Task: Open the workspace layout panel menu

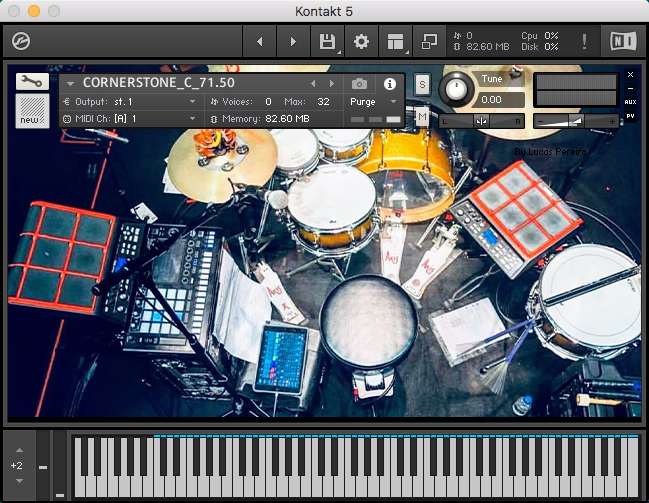Action: click(x=395, y=41)
